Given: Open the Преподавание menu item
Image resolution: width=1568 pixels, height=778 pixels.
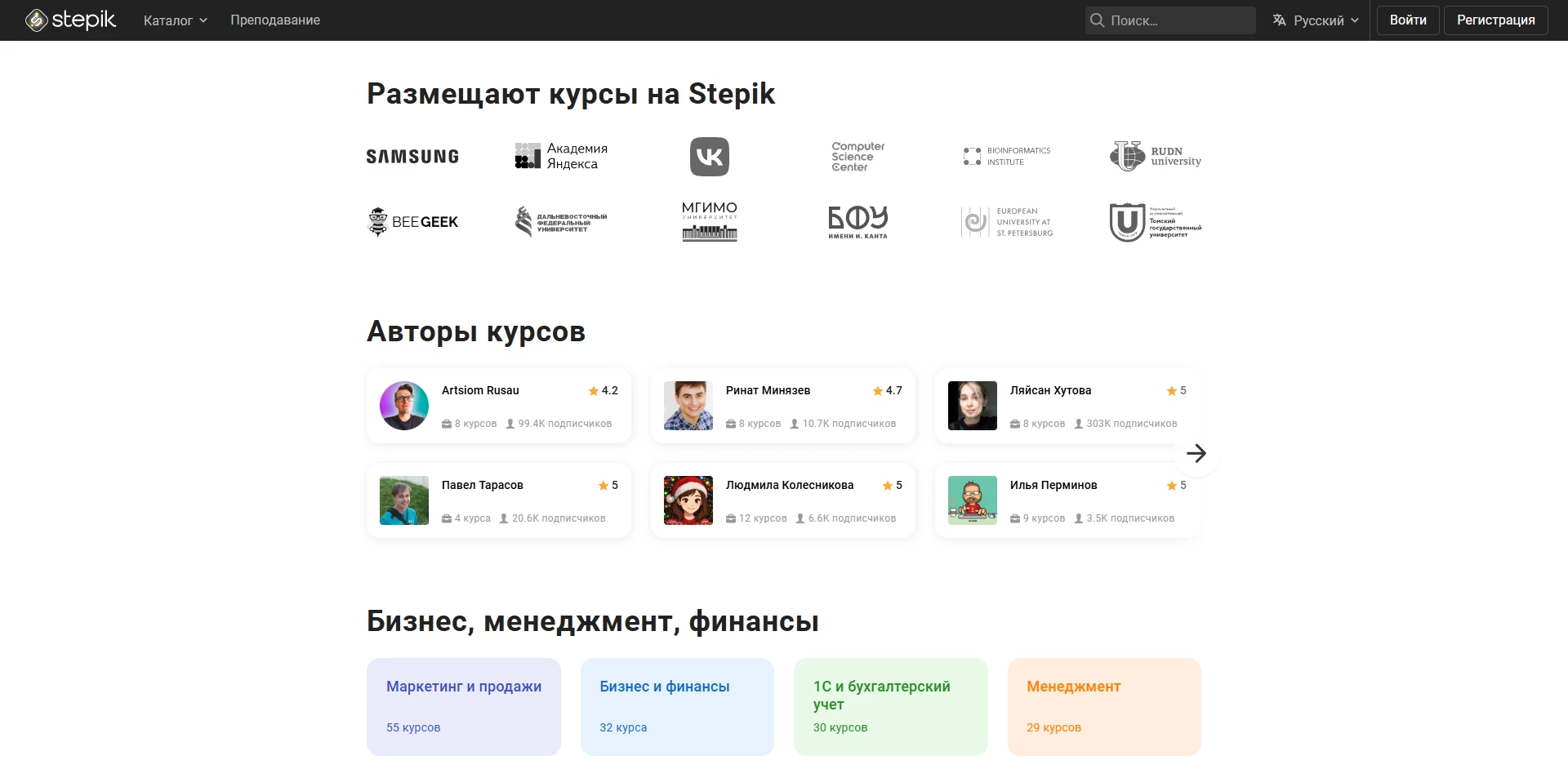Looking at the screenshot, I should point(275,20).
